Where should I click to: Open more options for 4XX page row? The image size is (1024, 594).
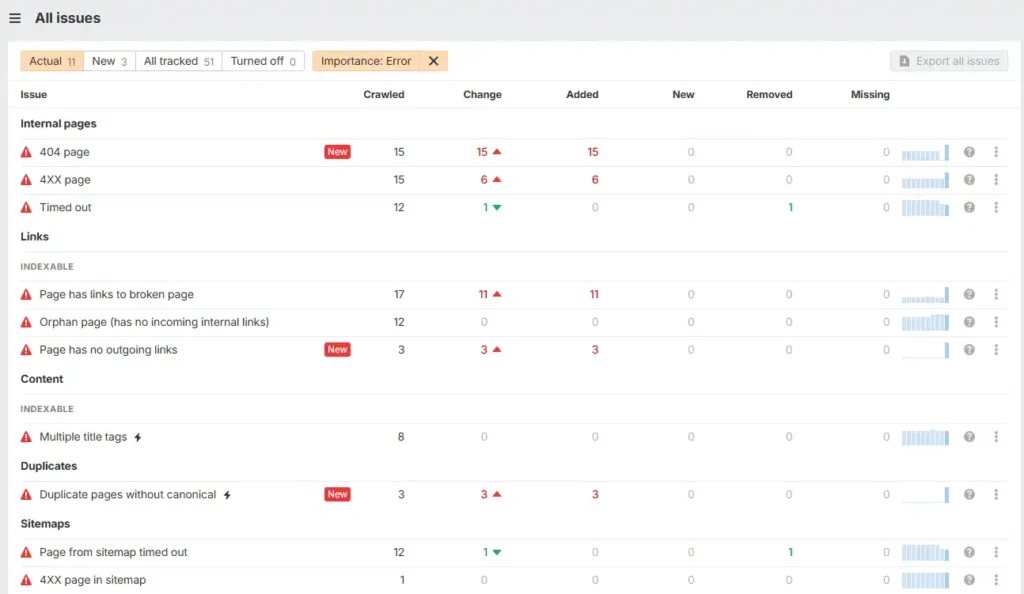(996, 180)
